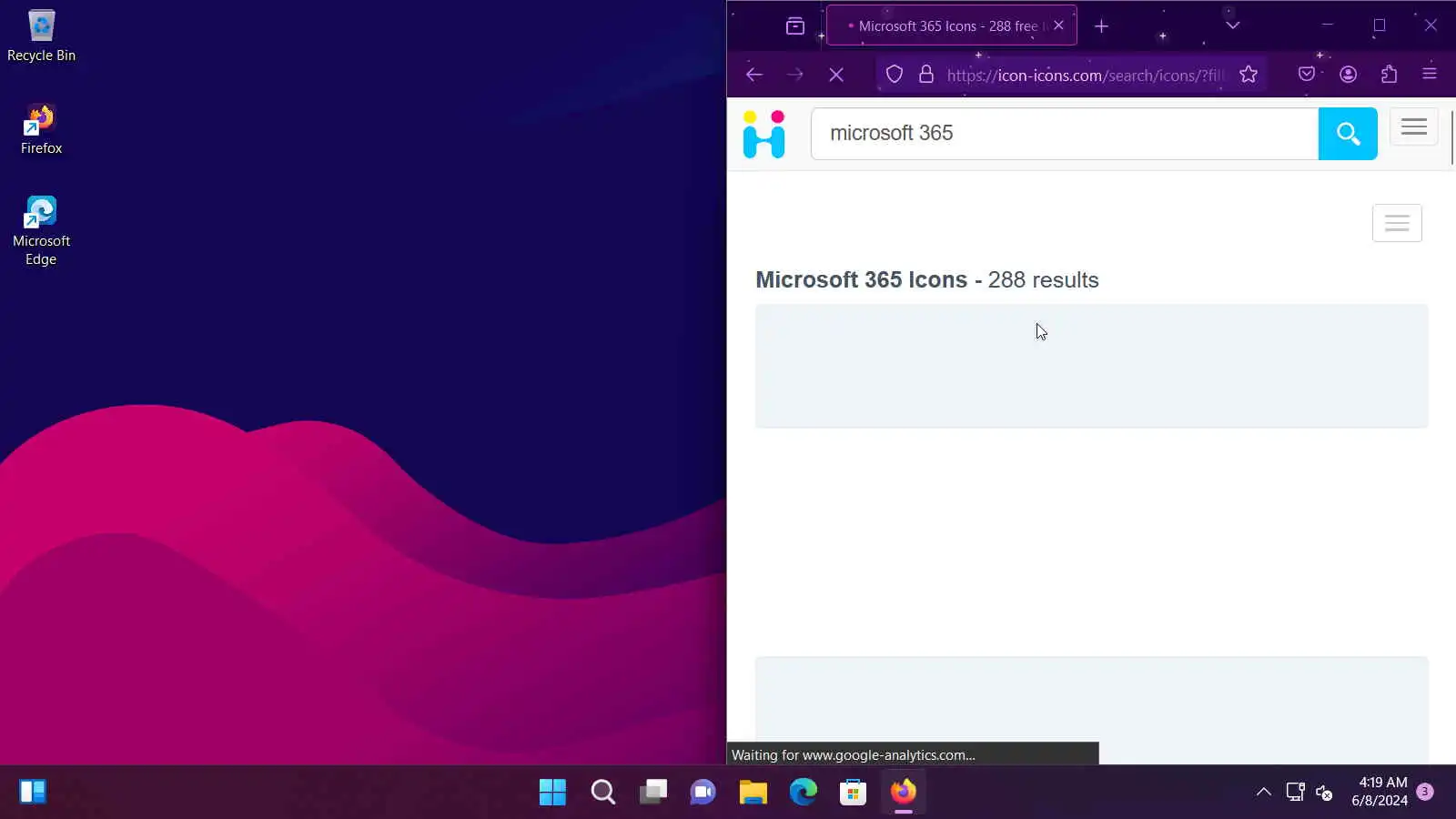Open the Extensions panel
1456x819 pixels.
[1389, 75]
